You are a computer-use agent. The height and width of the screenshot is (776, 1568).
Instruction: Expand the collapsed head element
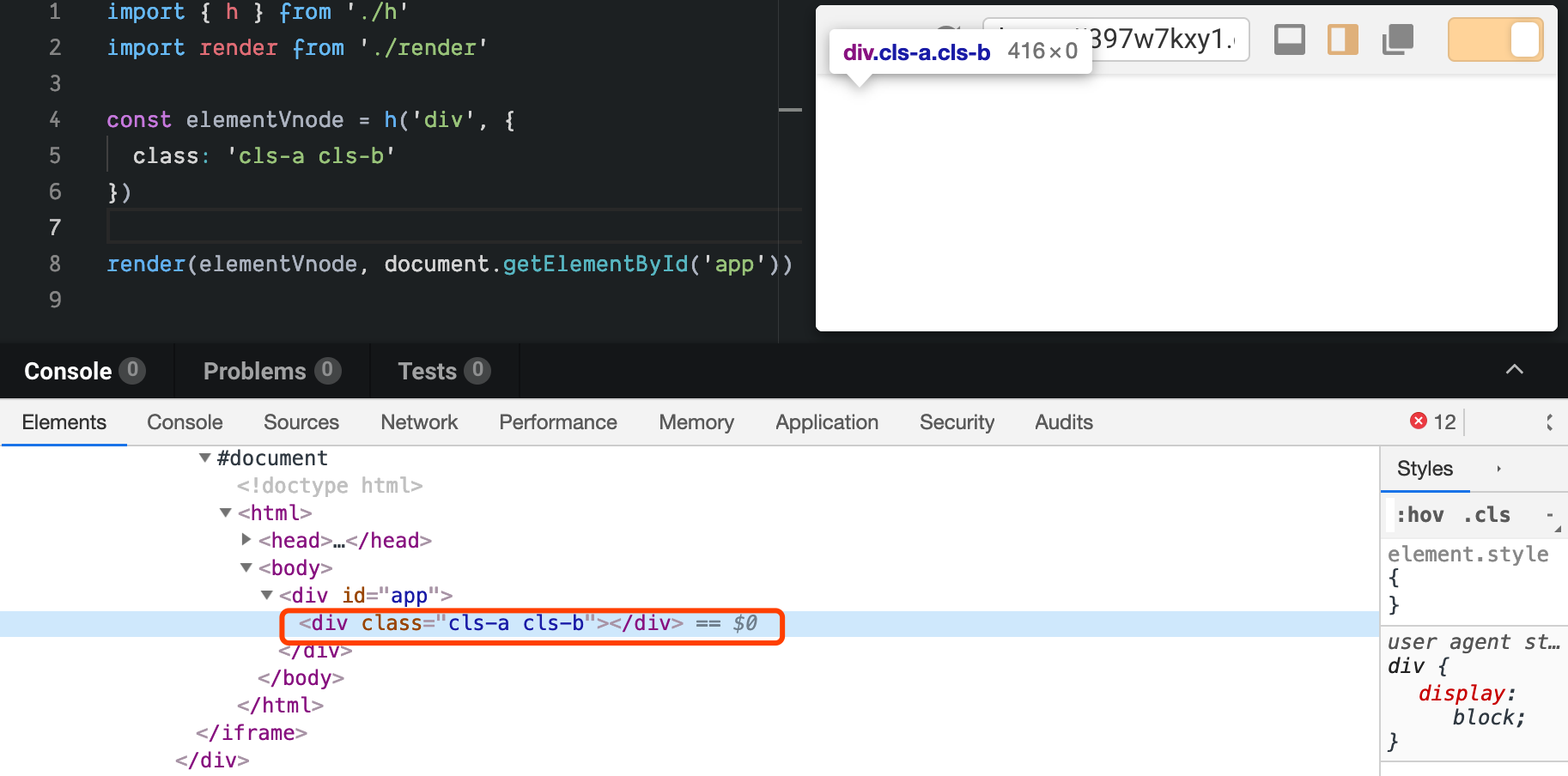246,540
